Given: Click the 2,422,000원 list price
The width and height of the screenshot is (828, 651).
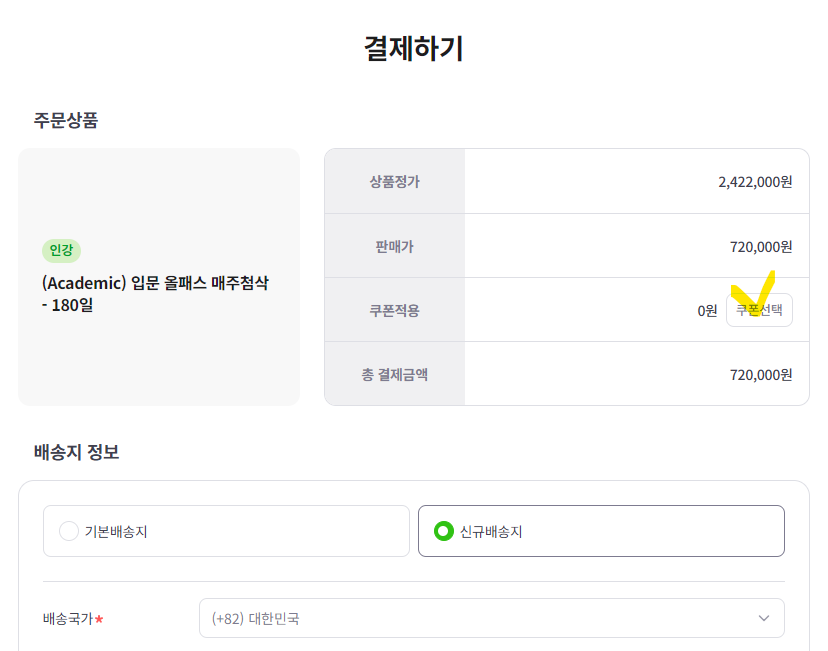Looking at the screenshot, I should pyautogui.click(x=755, y=182).
